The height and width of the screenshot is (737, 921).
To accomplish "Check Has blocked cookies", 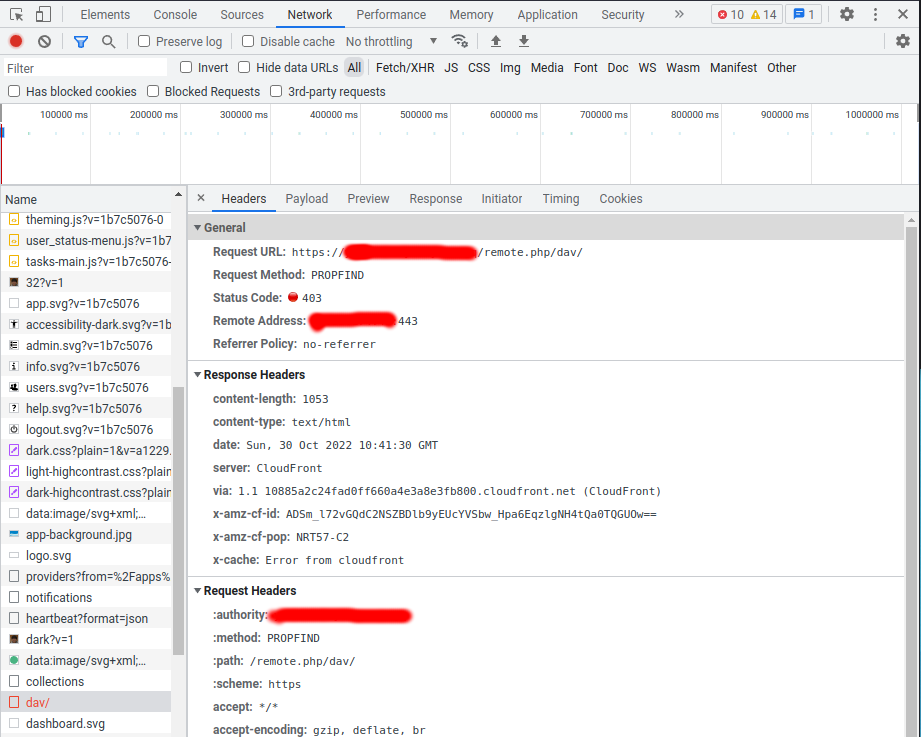I will [x=14, y=91].
